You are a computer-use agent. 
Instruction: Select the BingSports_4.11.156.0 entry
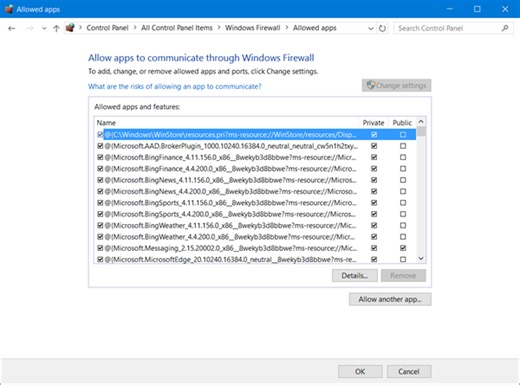point(231,203)
